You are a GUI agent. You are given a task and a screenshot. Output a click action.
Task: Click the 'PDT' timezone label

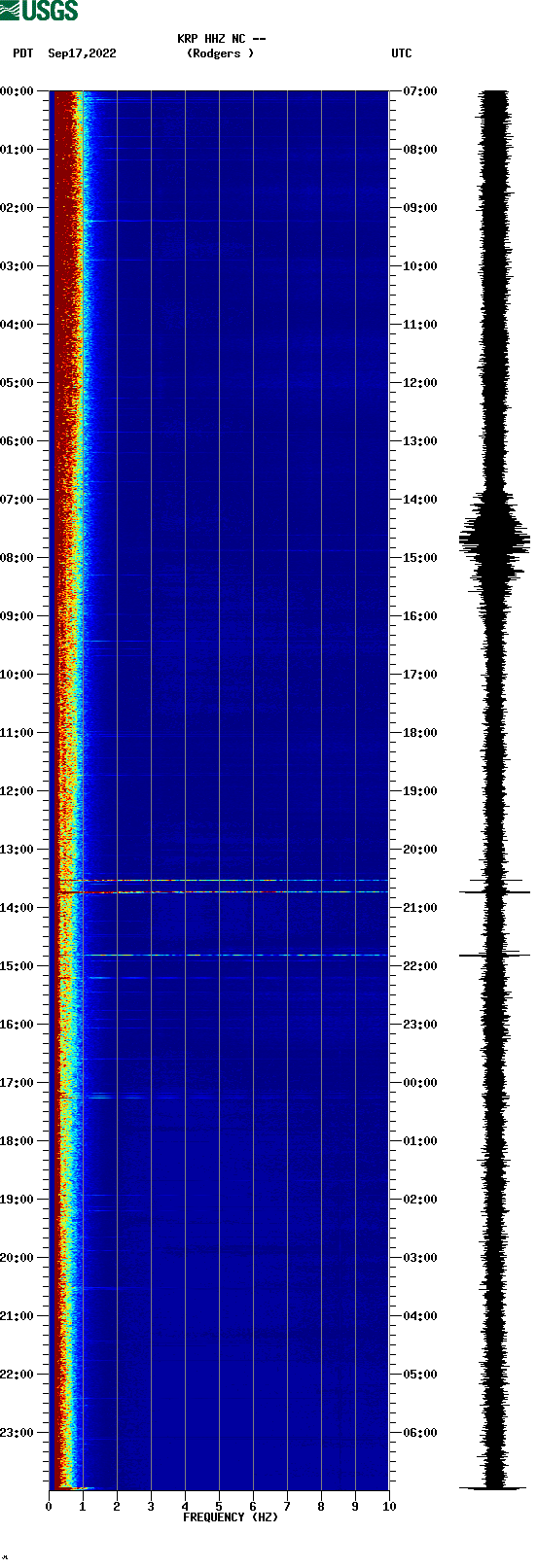tap(23, 53)
